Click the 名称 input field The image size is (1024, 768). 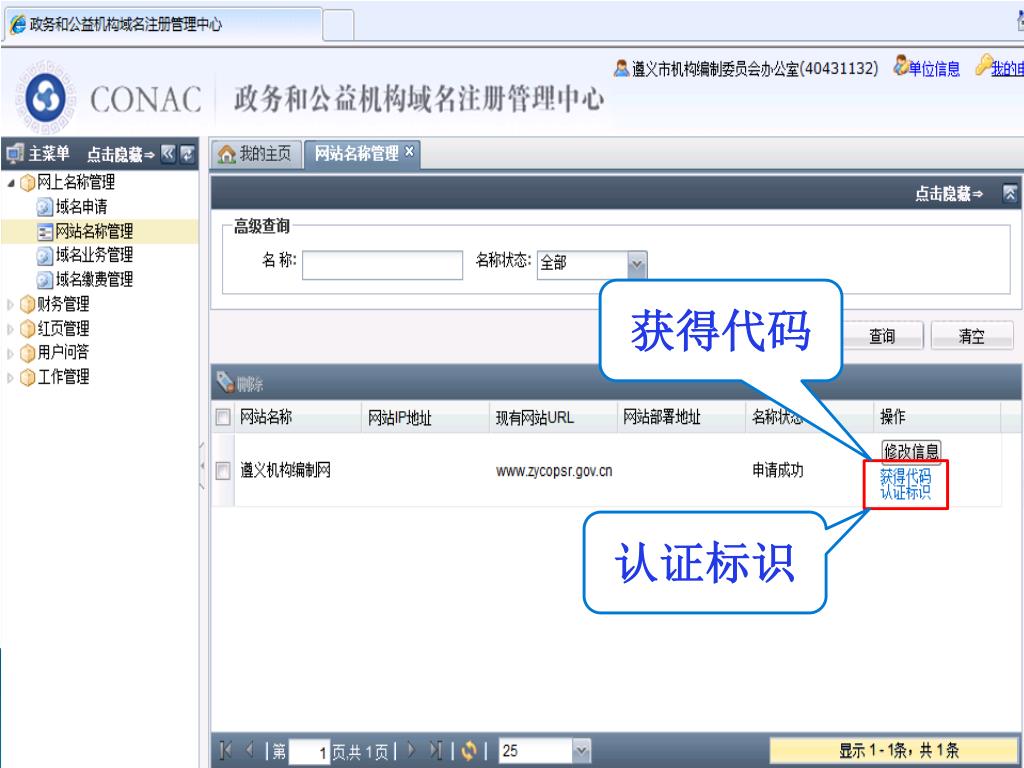(382, 265)
